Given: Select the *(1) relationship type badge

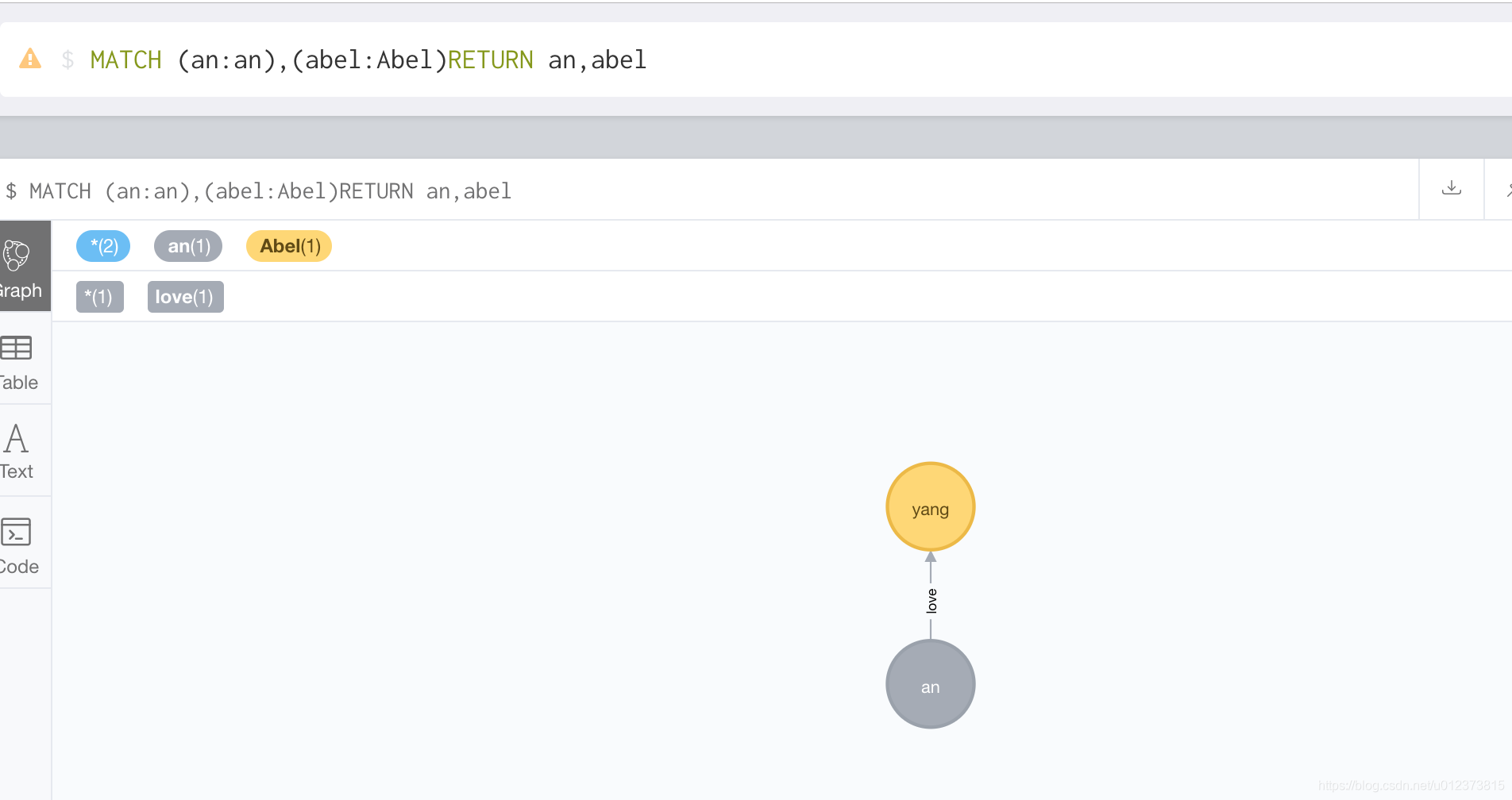Looking at the screenshot, I should point(100,297).
